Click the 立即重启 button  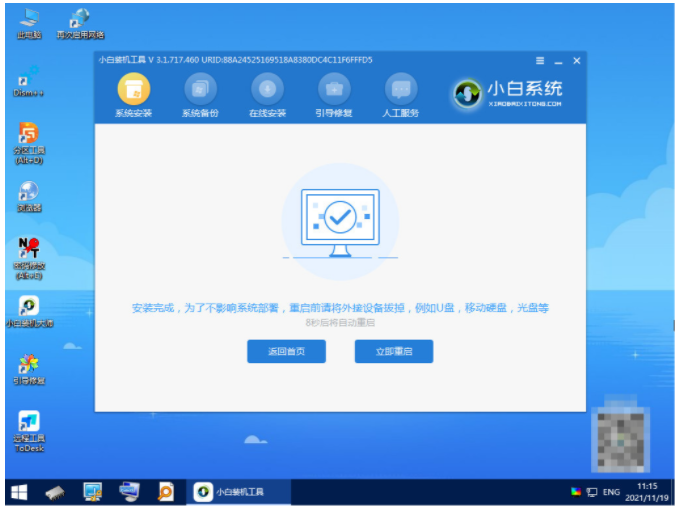[x=394, y=352]
